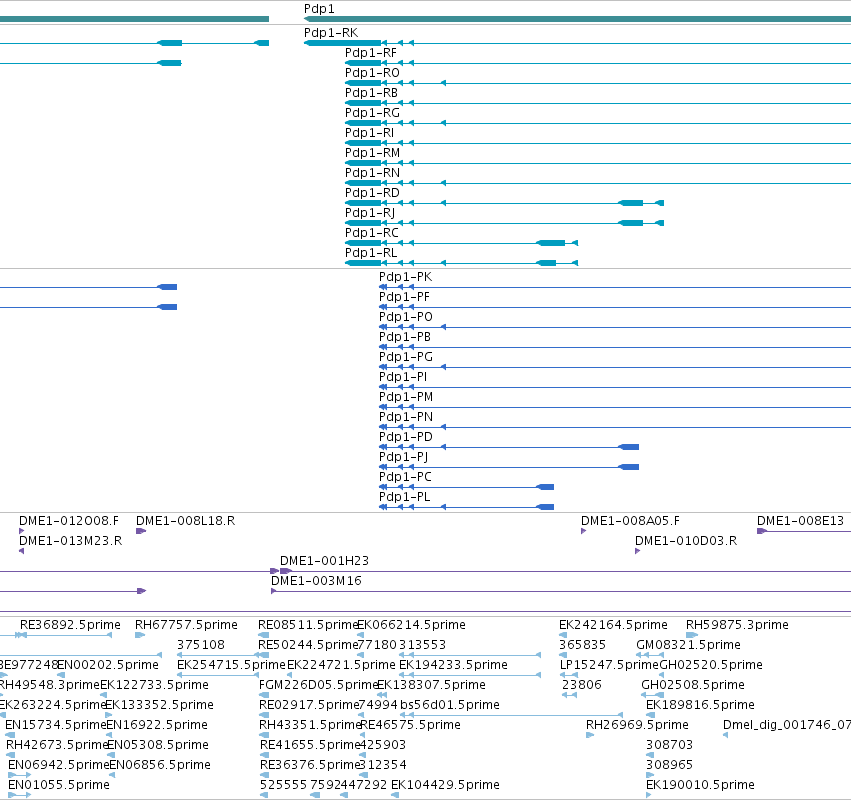Image resolution: width=851 pixels, height=800 pixels.
Task: Select EST RH67757.5prime
Action: pos(186,625)
